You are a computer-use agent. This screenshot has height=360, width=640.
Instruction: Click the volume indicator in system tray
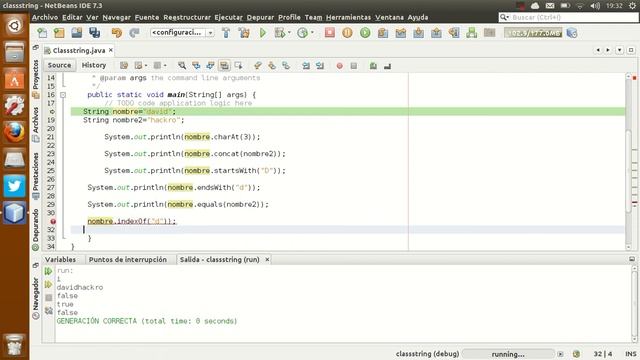[595, 6]
